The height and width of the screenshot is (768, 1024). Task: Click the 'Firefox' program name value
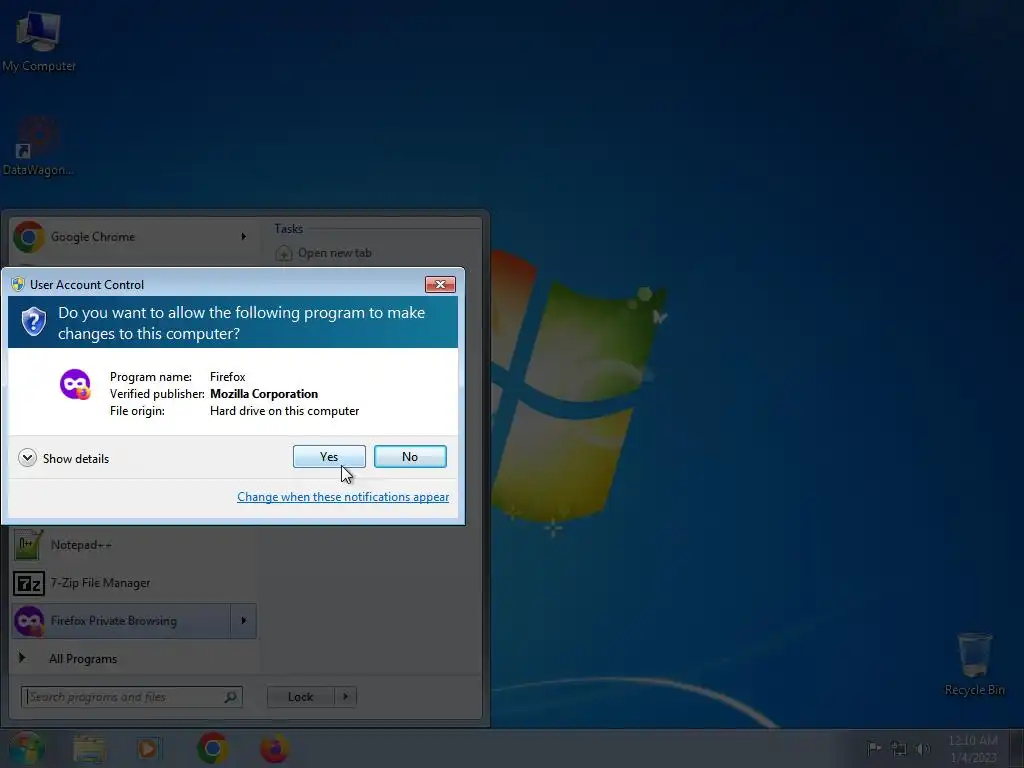pyautogui.click(x=227, y=377)
